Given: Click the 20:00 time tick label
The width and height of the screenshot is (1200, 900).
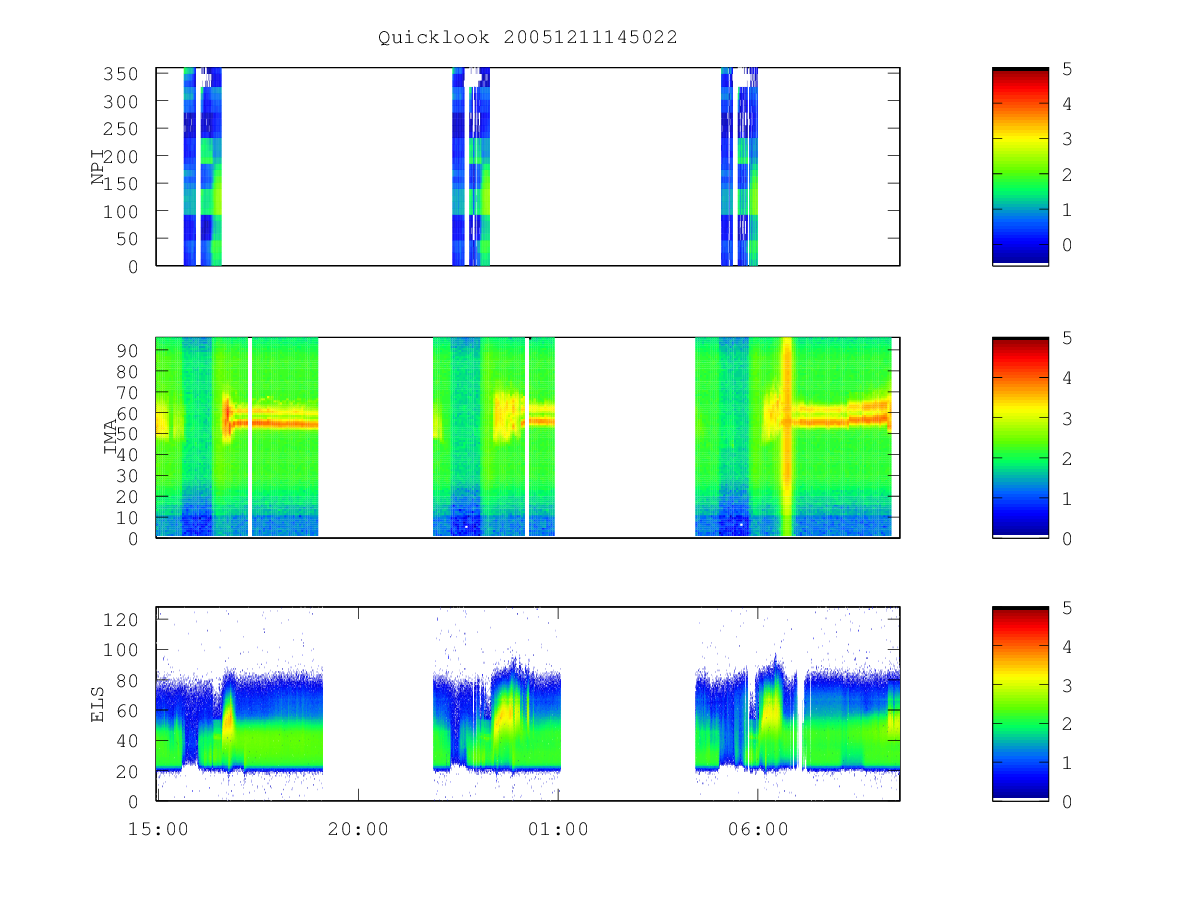Looking at the screenshot, I should pos(358,829).
